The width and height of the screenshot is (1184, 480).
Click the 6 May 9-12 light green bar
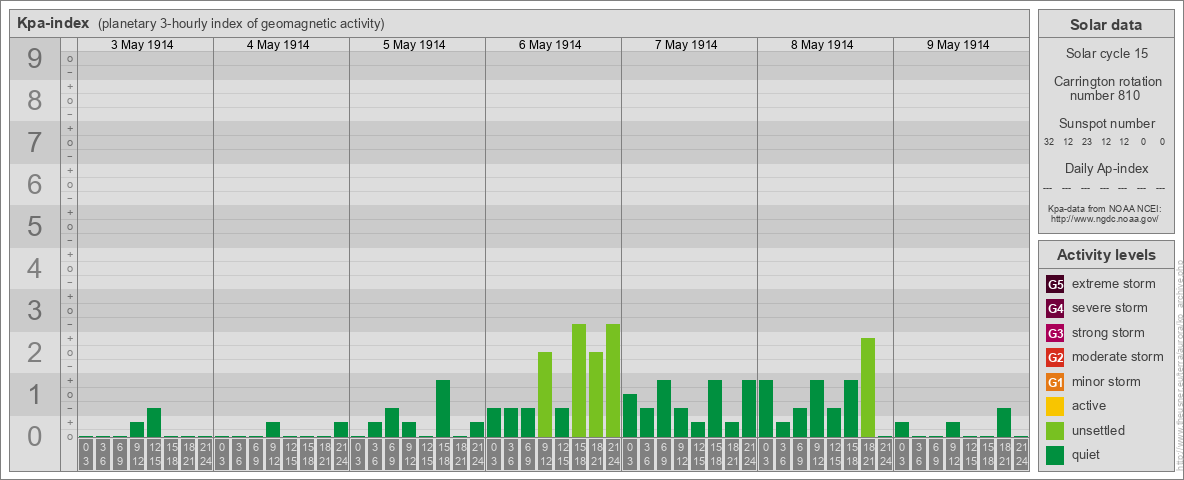(x=545, y=395)
